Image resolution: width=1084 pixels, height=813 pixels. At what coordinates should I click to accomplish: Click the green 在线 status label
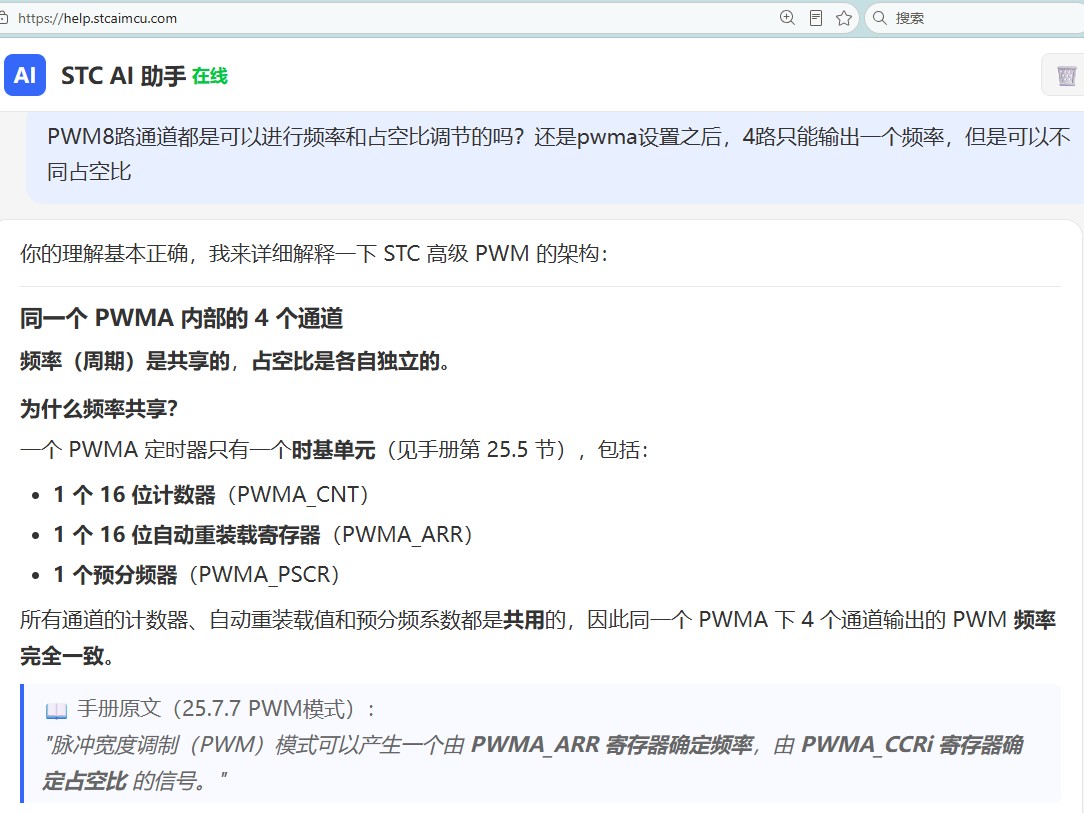[x=209, y=76]
